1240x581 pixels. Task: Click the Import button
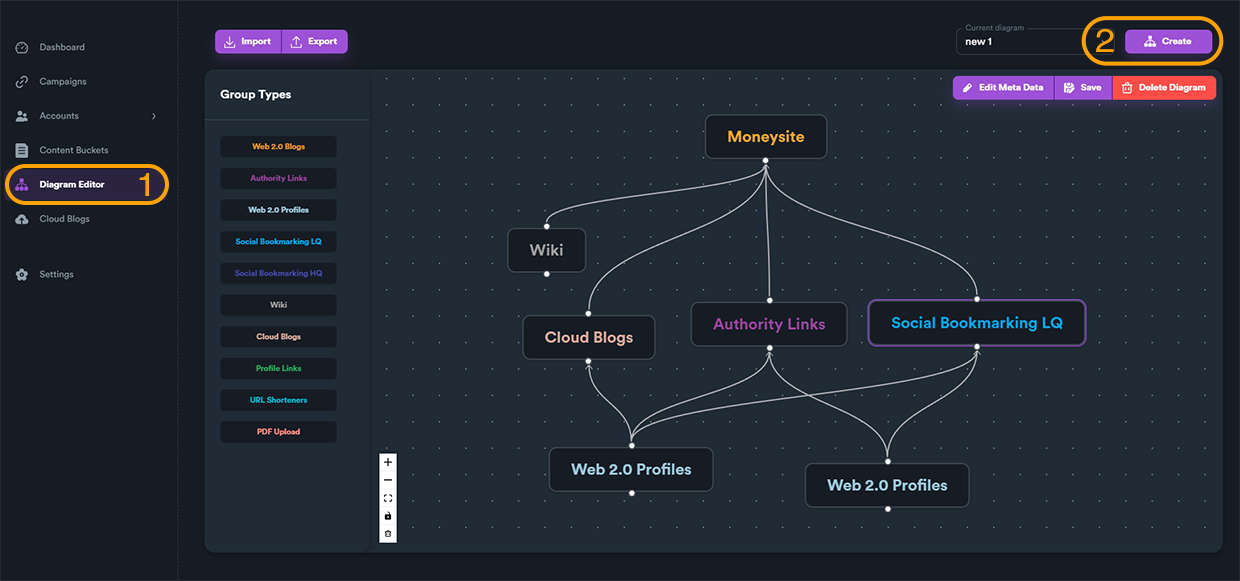coord(248,41)
